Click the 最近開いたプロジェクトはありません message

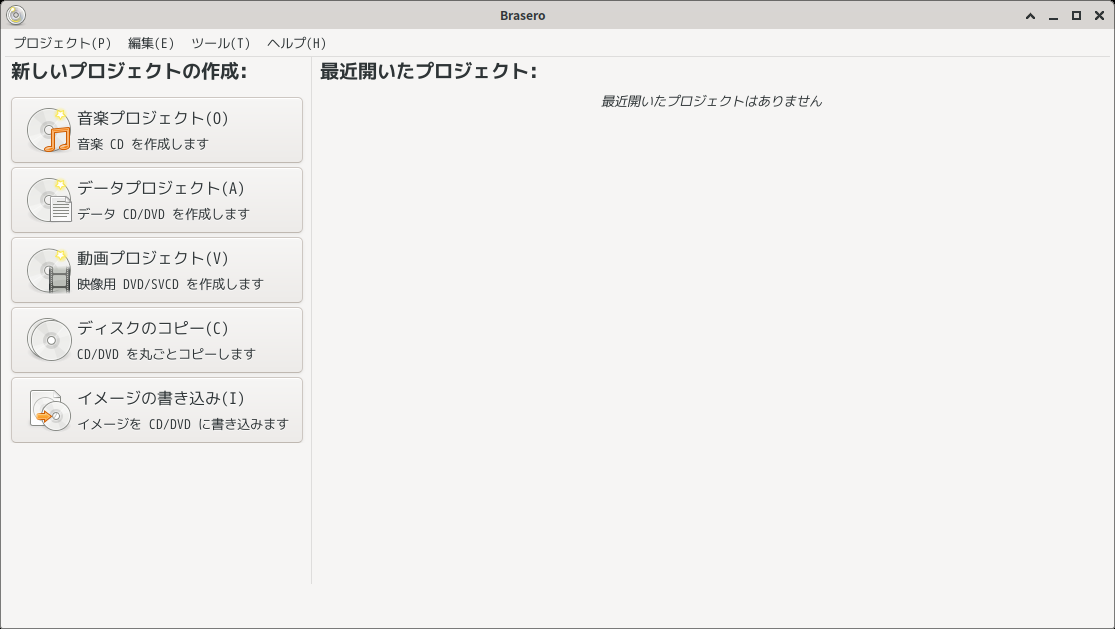click(x=712, y=101)
